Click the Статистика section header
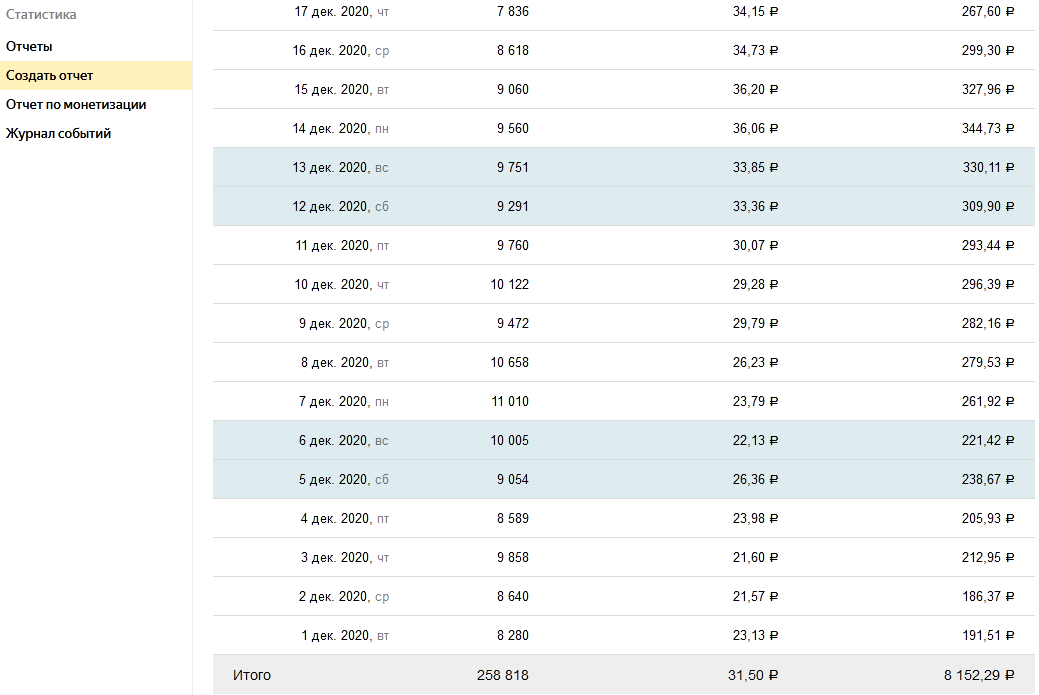 [41, 15]
